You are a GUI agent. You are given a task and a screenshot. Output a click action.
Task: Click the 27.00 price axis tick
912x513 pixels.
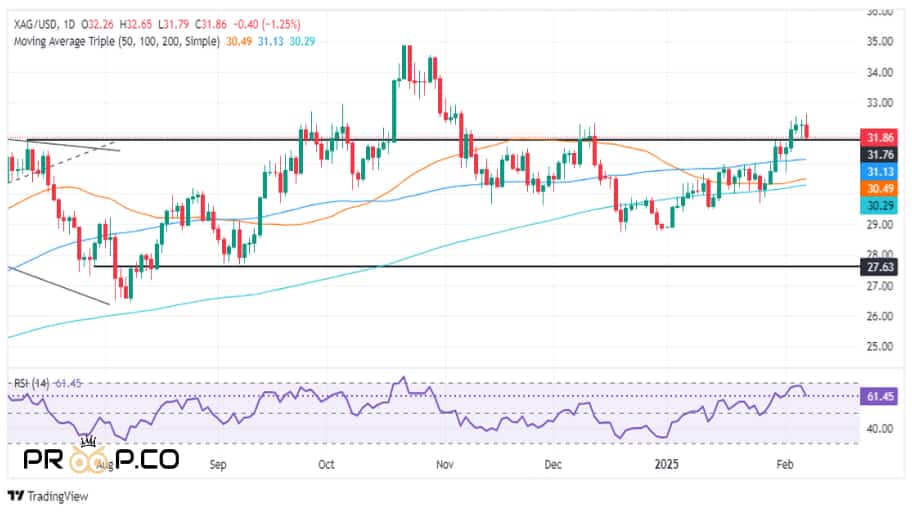click(879, 286)
